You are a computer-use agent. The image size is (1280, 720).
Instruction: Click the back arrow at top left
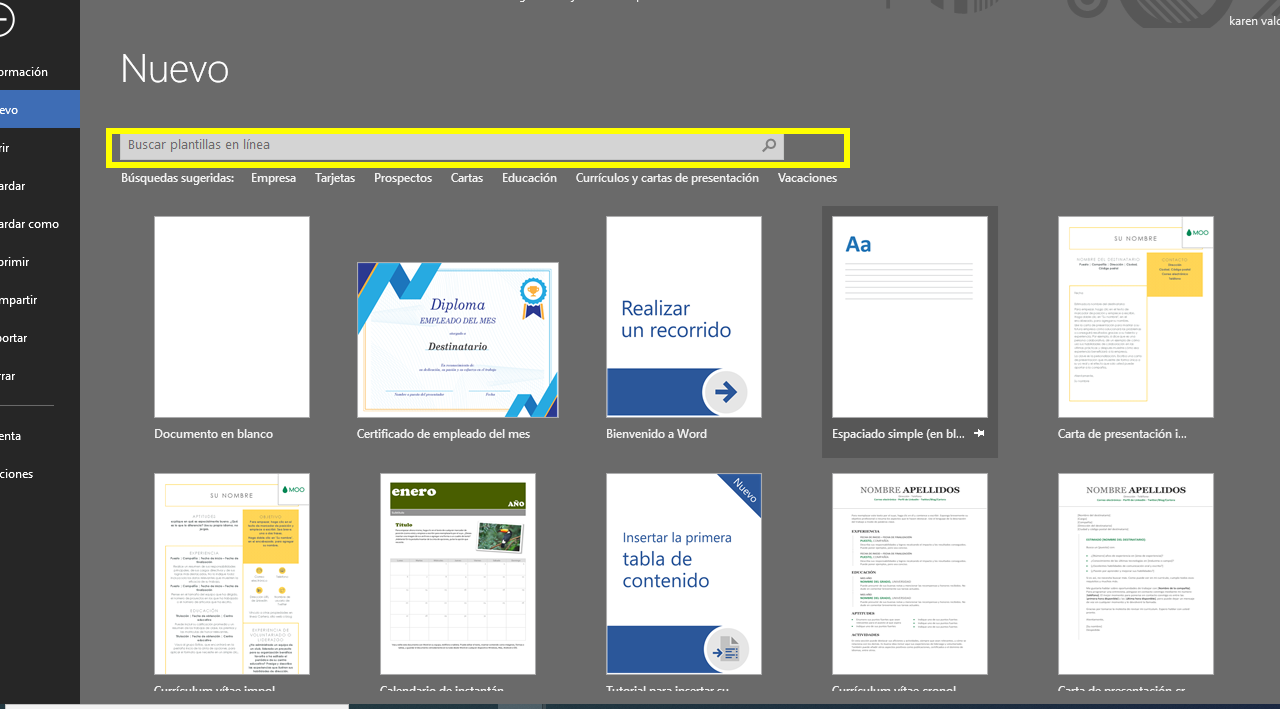click(x=5, y=20)
